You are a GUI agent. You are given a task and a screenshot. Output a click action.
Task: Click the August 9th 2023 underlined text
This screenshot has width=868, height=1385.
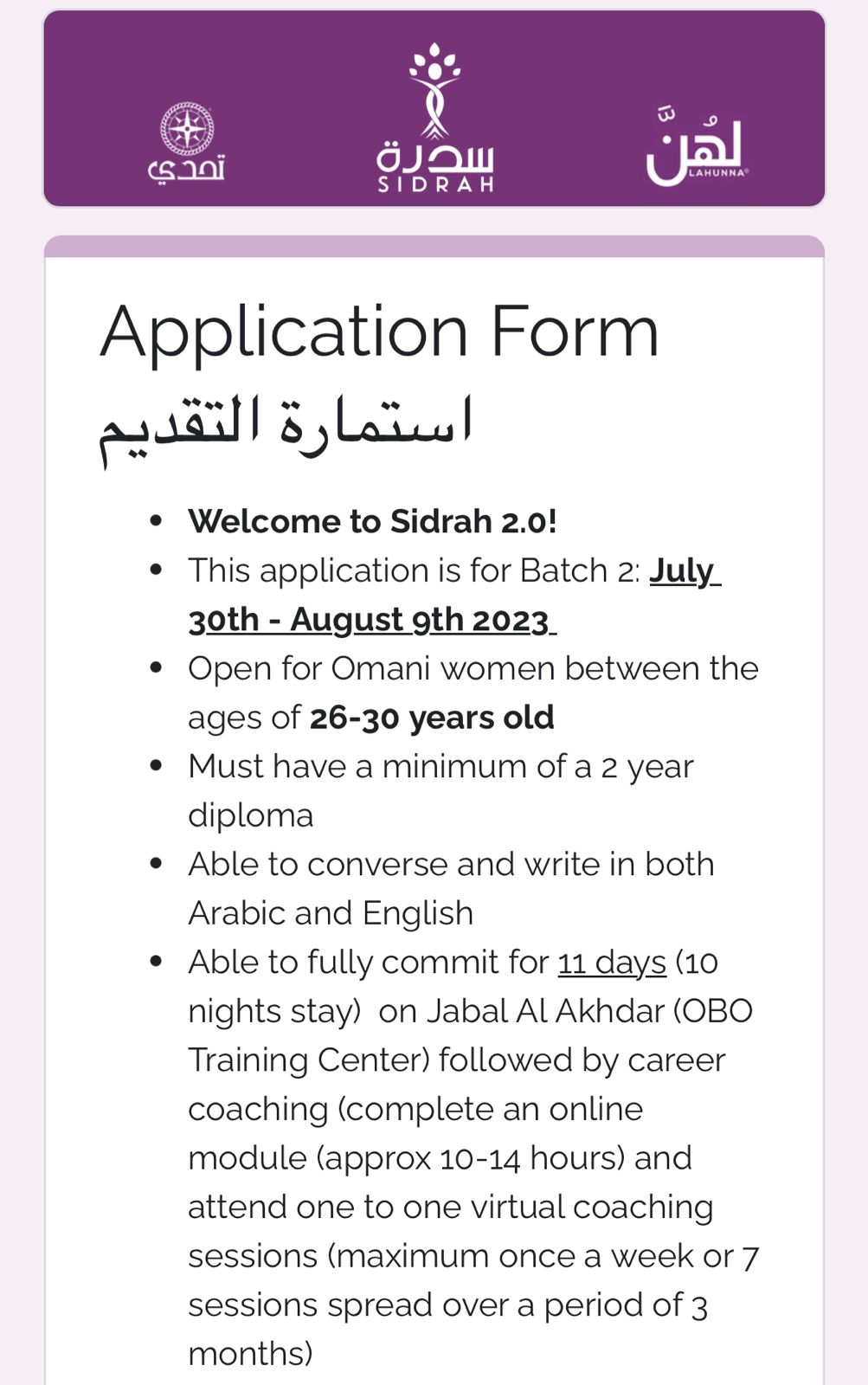[420, 620]
